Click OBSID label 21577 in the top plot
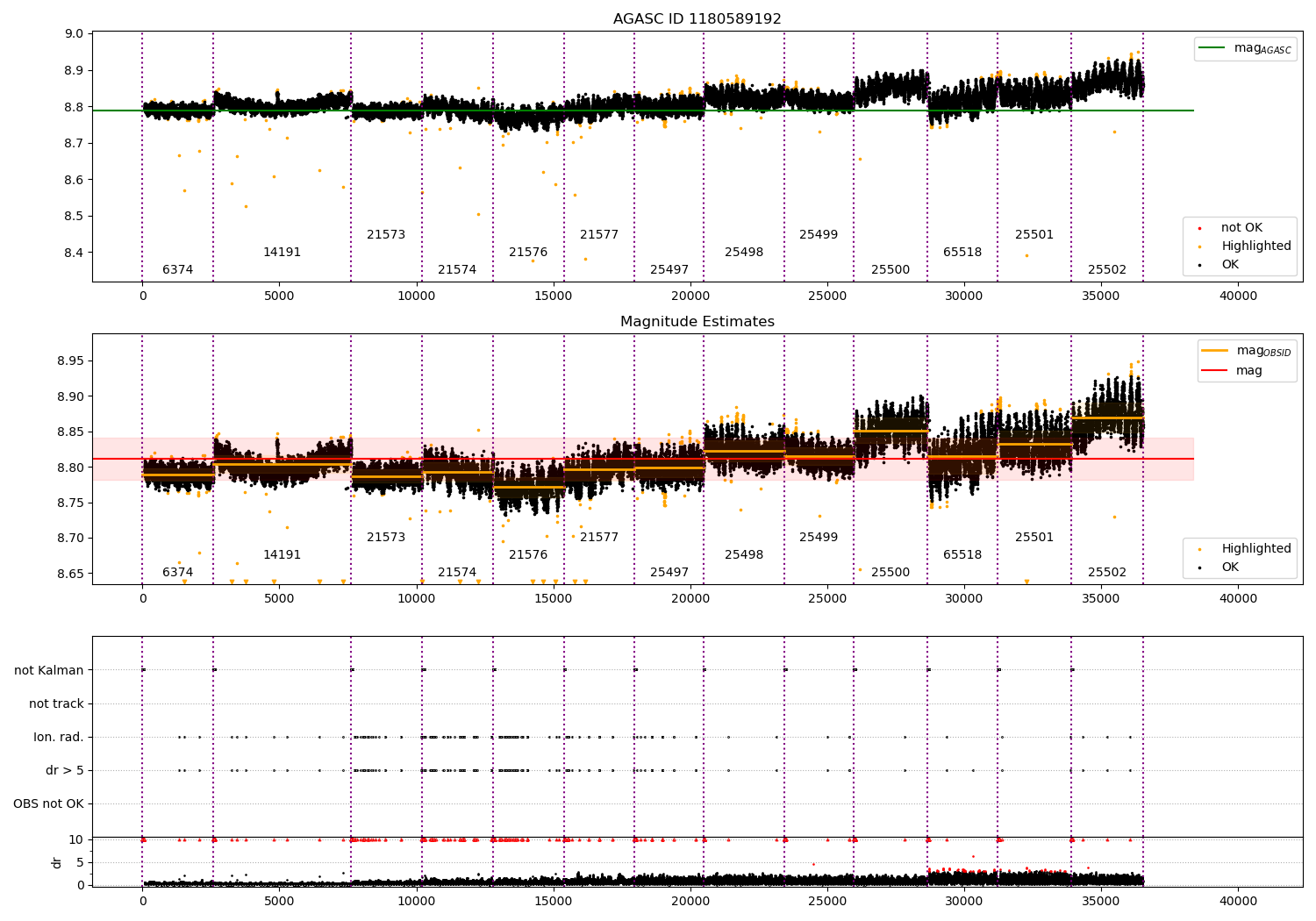The width and height of the screenshot is (1316, 921). (x=599, y=235)
